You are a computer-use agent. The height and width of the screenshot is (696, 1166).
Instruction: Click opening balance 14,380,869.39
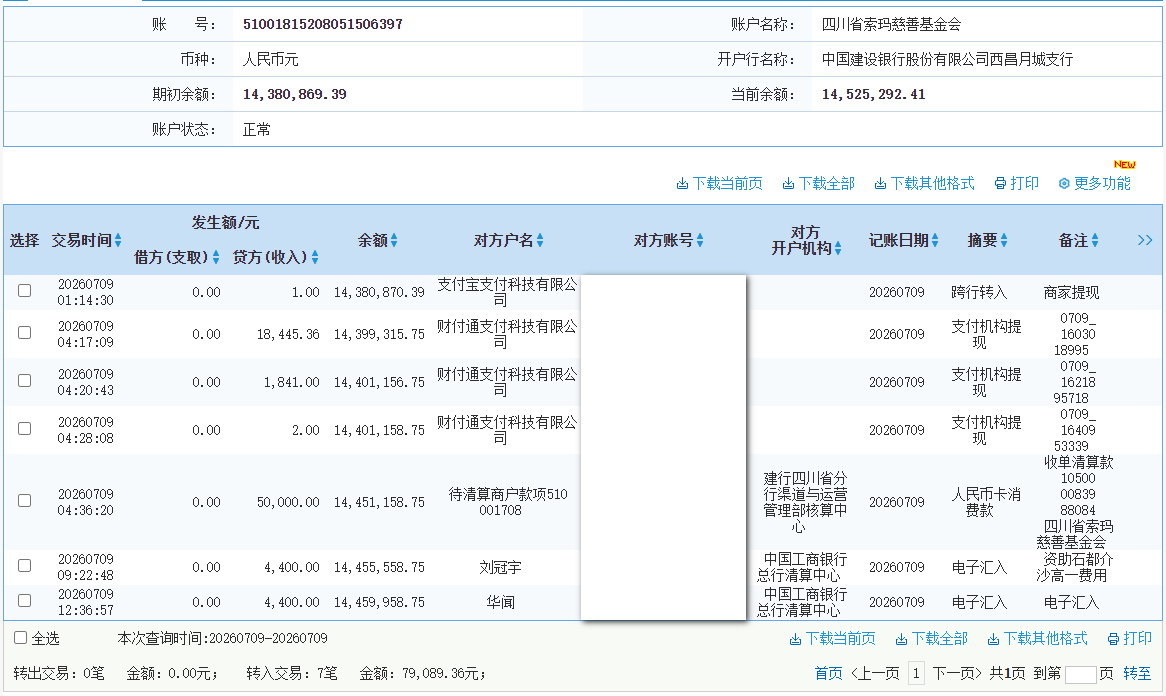tap(294, 94)
